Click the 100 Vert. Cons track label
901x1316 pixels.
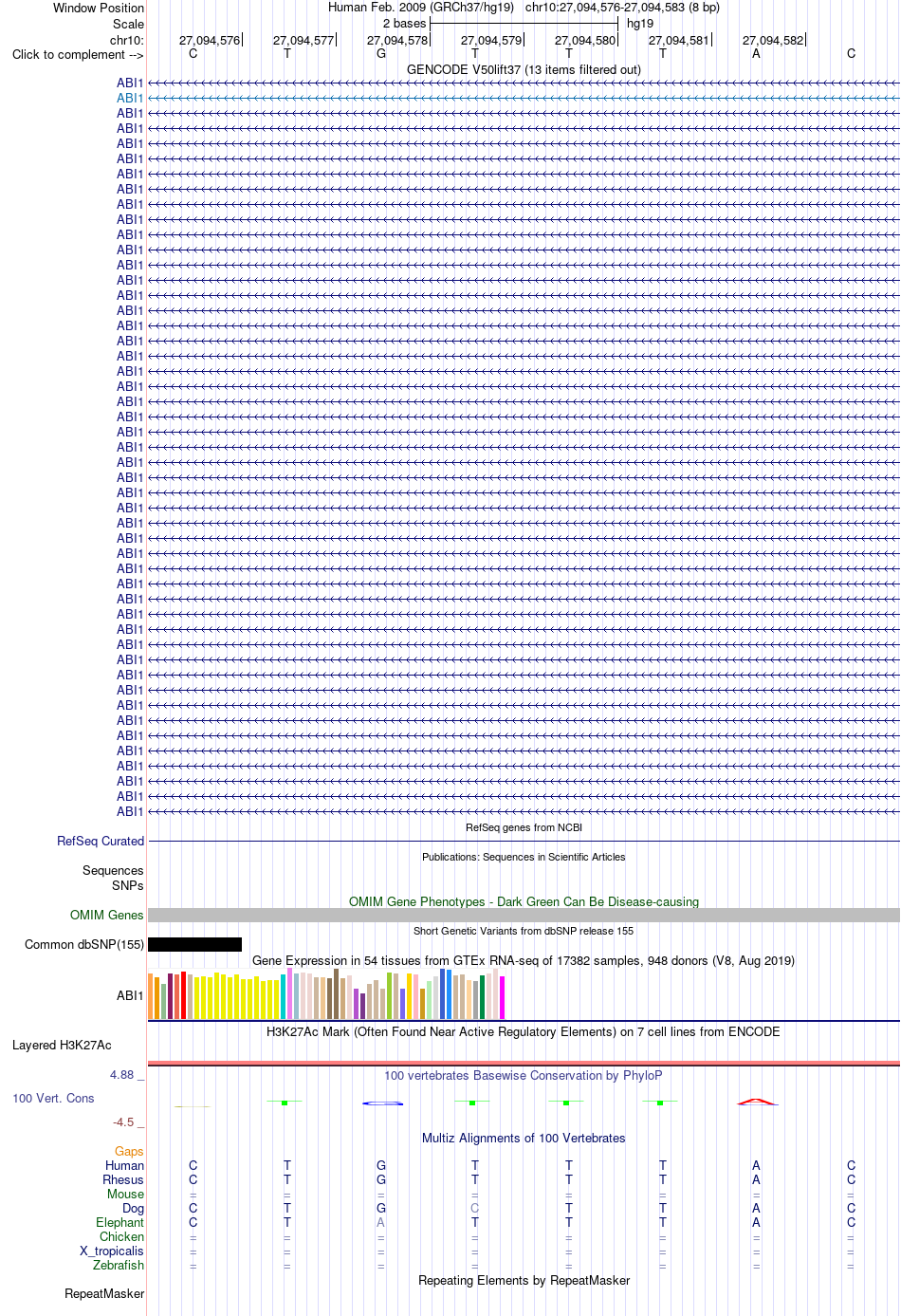pyautogui.click(x=53, y=1098)
